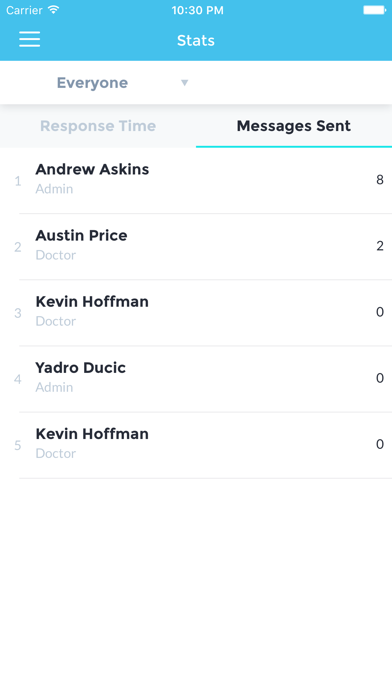Tap the battery icon in status bar

click(x=375, y=10)
